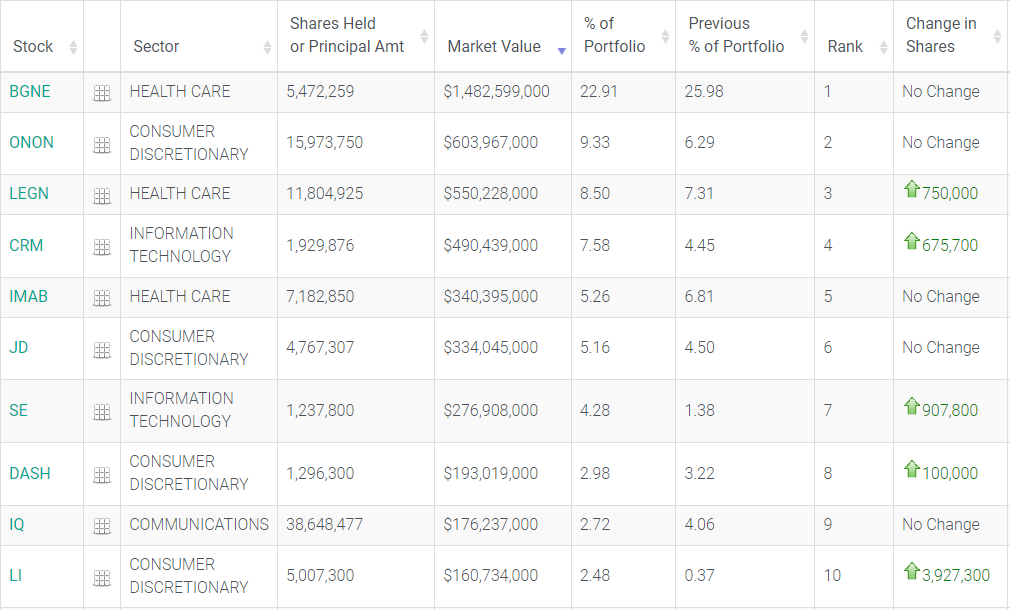Open the grid icon in BGNE row
Viewport: 1010px width, 610px height.
pos(102,93)
